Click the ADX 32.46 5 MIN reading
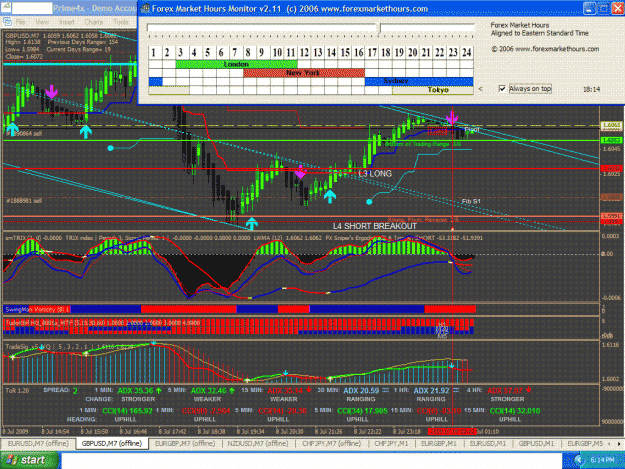The height and width of the screenshot is (469, 625). coord(212,391)
